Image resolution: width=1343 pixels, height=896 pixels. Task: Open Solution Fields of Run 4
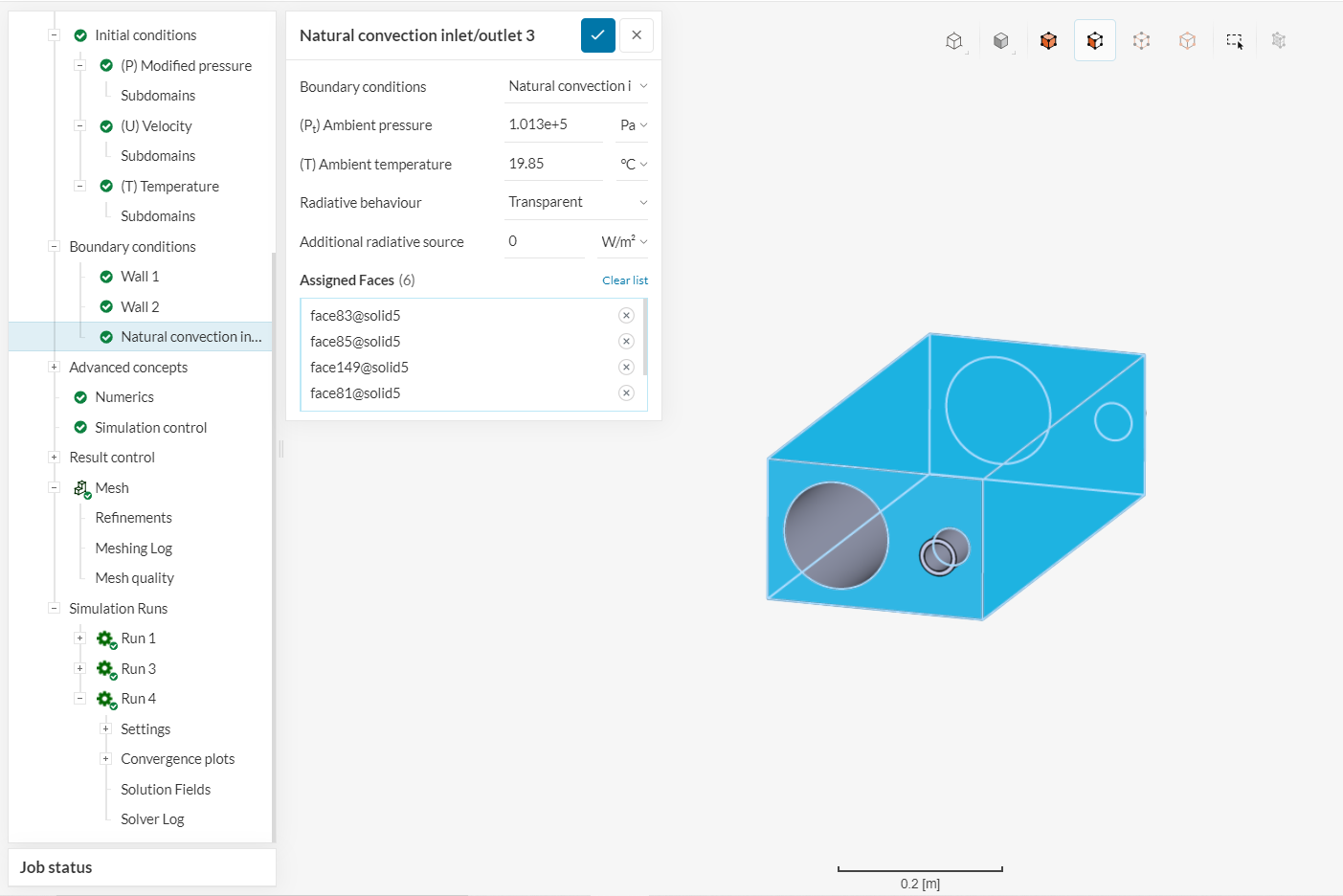click(166, 790)
